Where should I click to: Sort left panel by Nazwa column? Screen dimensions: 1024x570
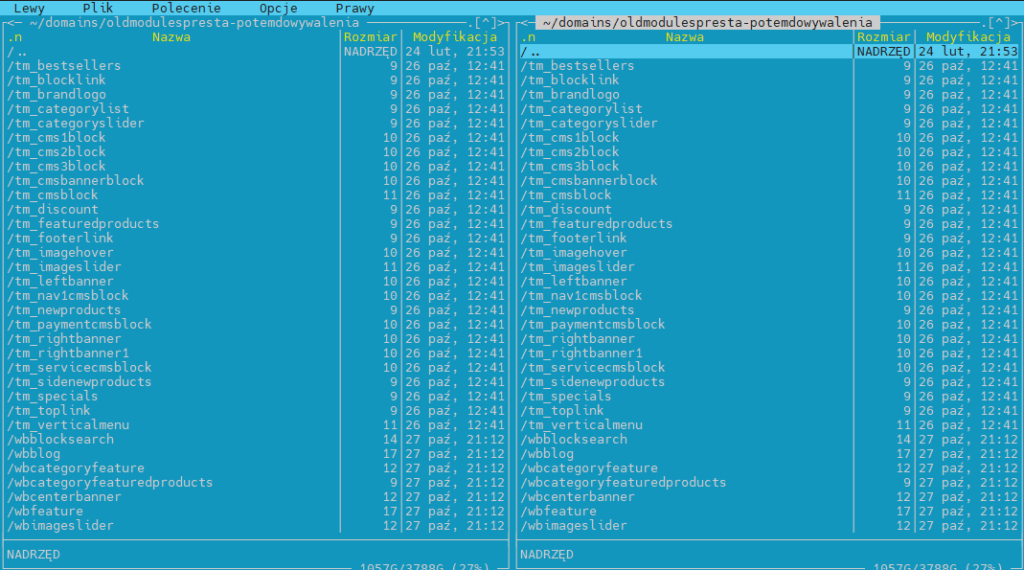(x=171, y=37)
